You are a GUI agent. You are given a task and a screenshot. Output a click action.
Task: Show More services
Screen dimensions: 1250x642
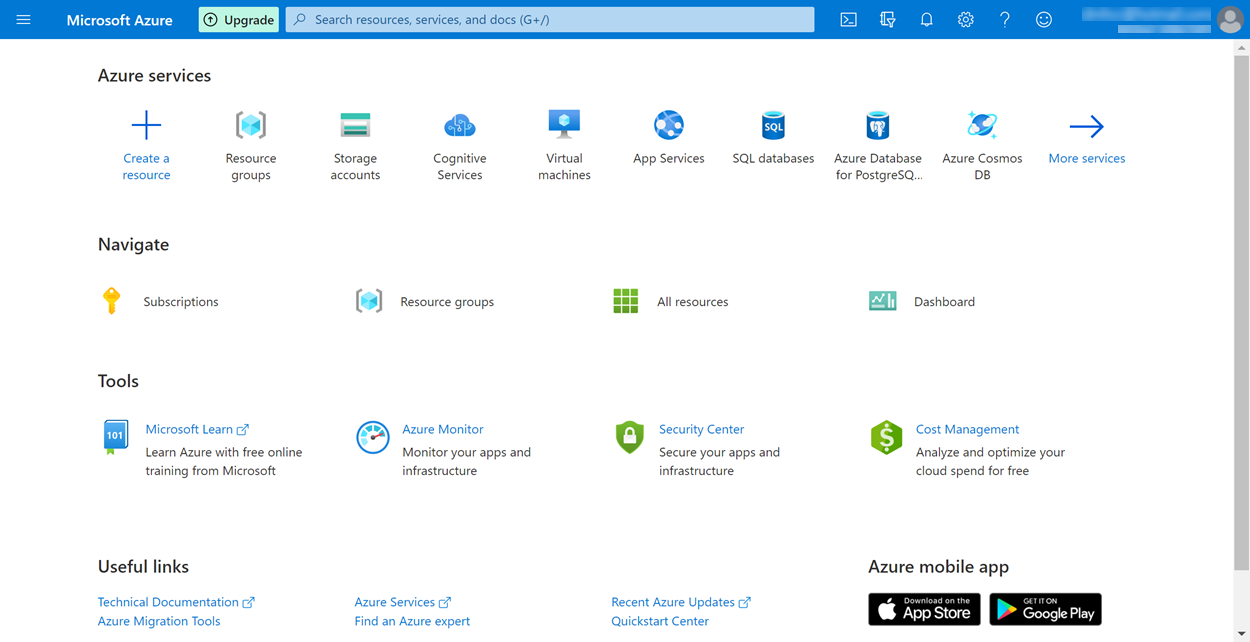click(x=1086, y=140)
